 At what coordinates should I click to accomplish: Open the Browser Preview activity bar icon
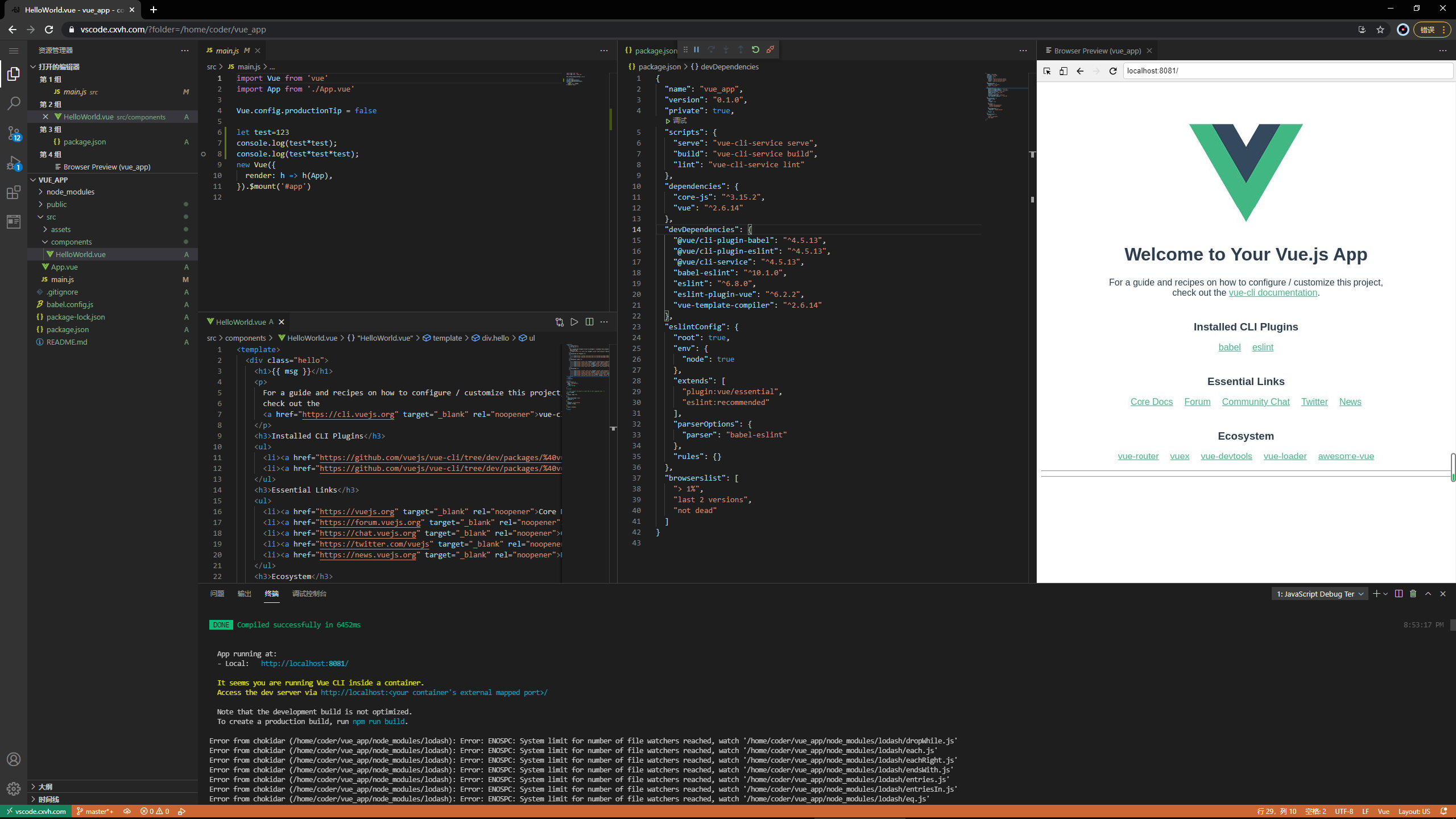[14, 222]
